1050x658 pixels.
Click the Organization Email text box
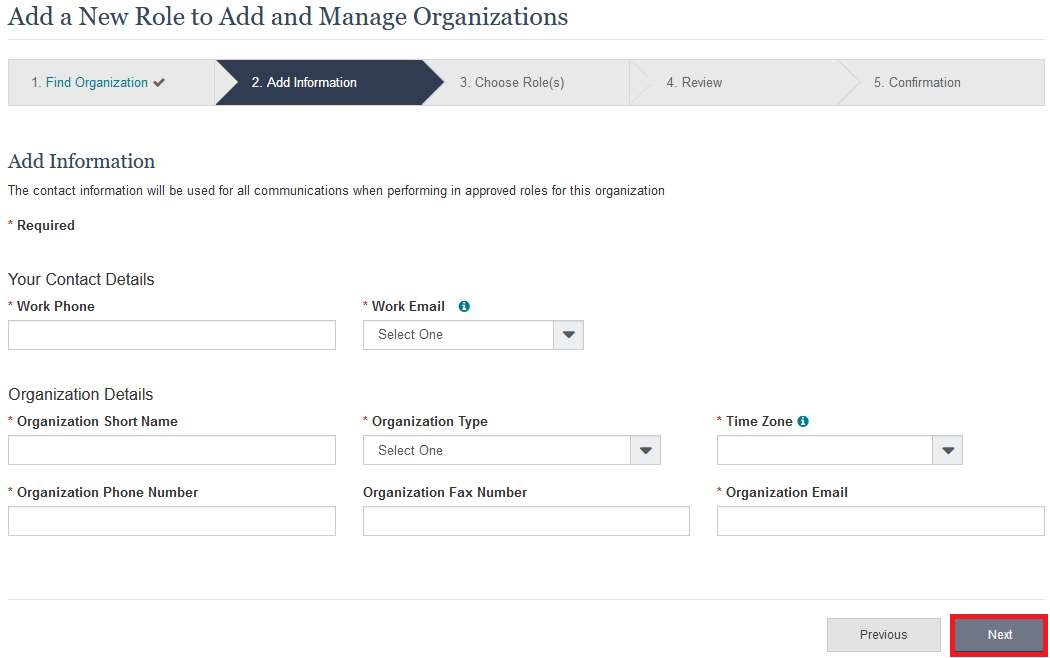(880, 521)
